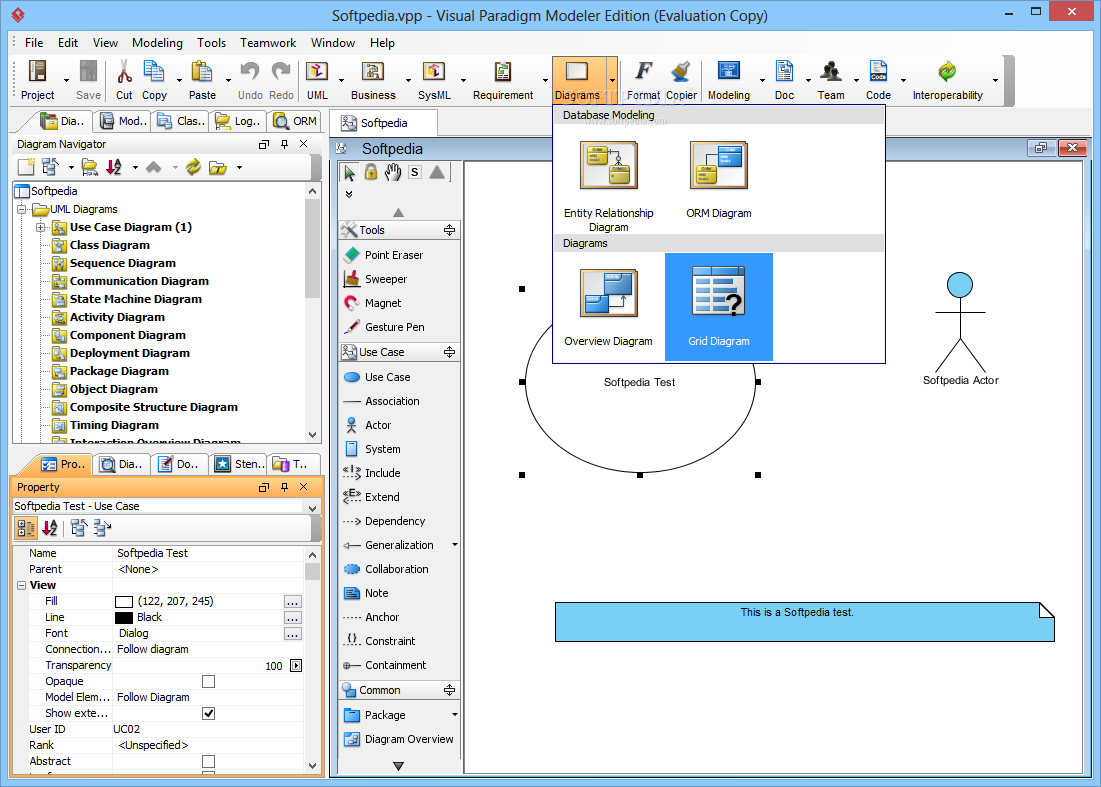
Task: Select ORM Diagram icon in popup
Action: click(x=718, y=166)
